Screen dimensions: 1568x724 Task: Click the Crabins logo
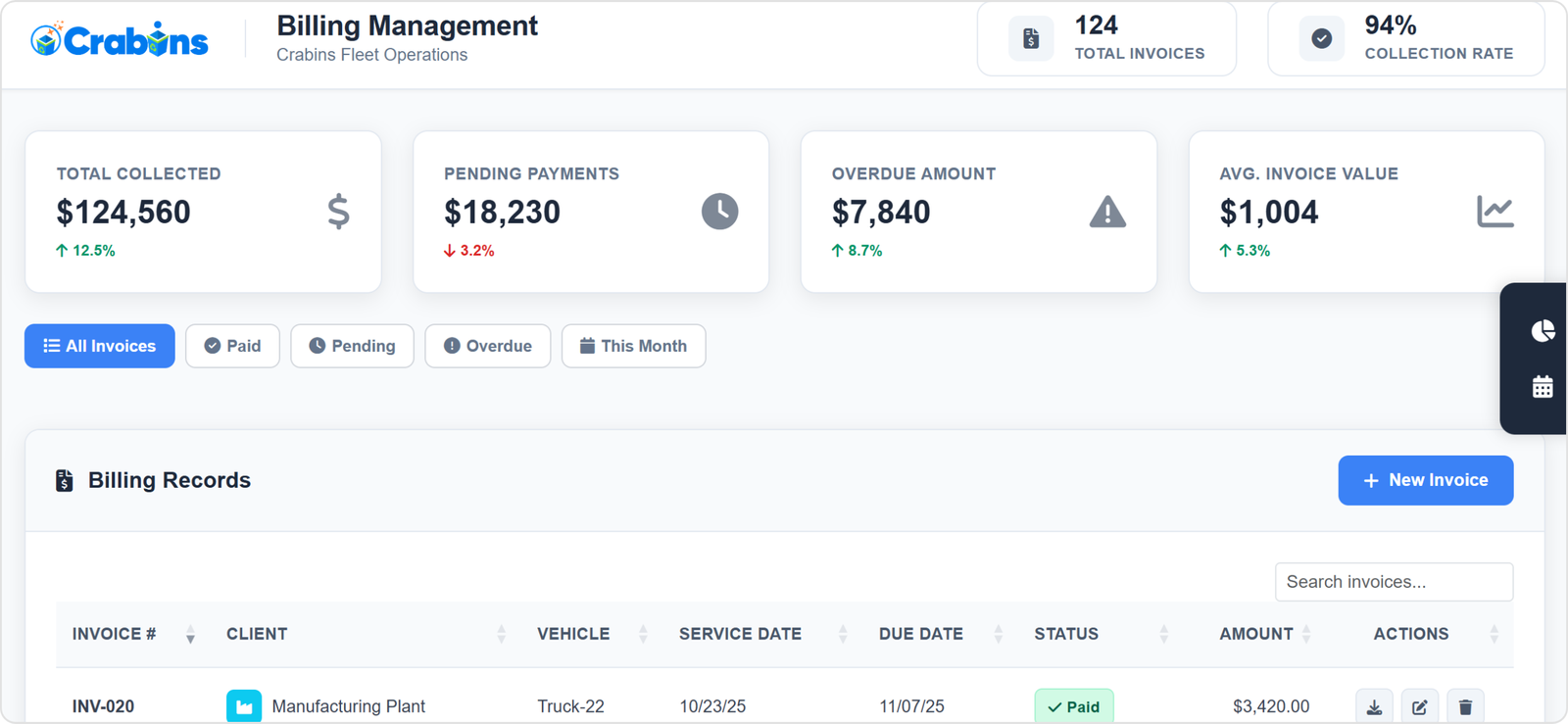click(x=119, y=40)
